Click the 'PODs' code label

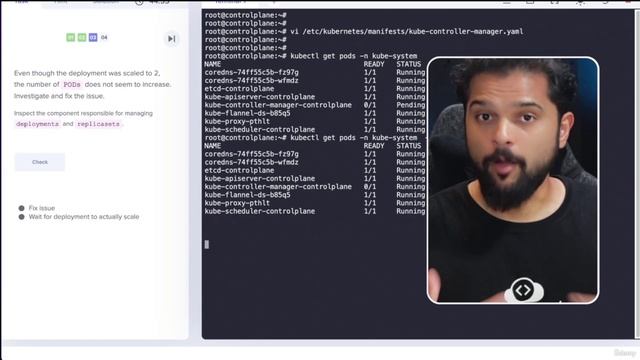pos(72,84)
